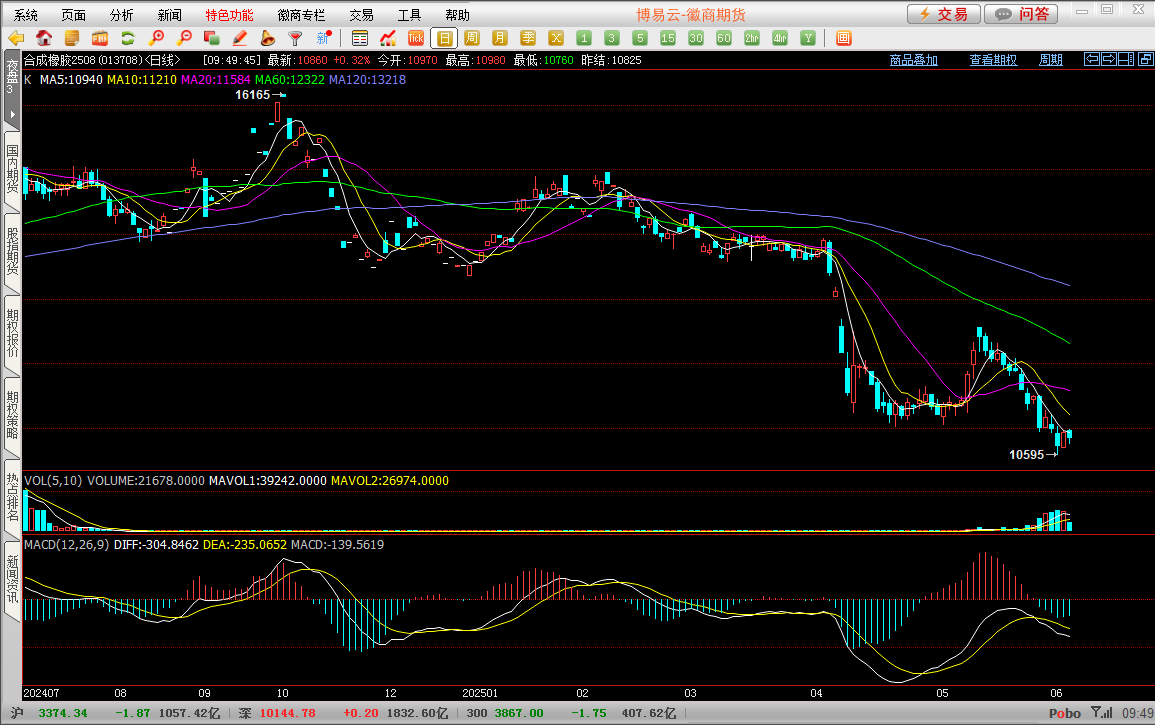Select the red pencil drawing tool

click(239, 38)
